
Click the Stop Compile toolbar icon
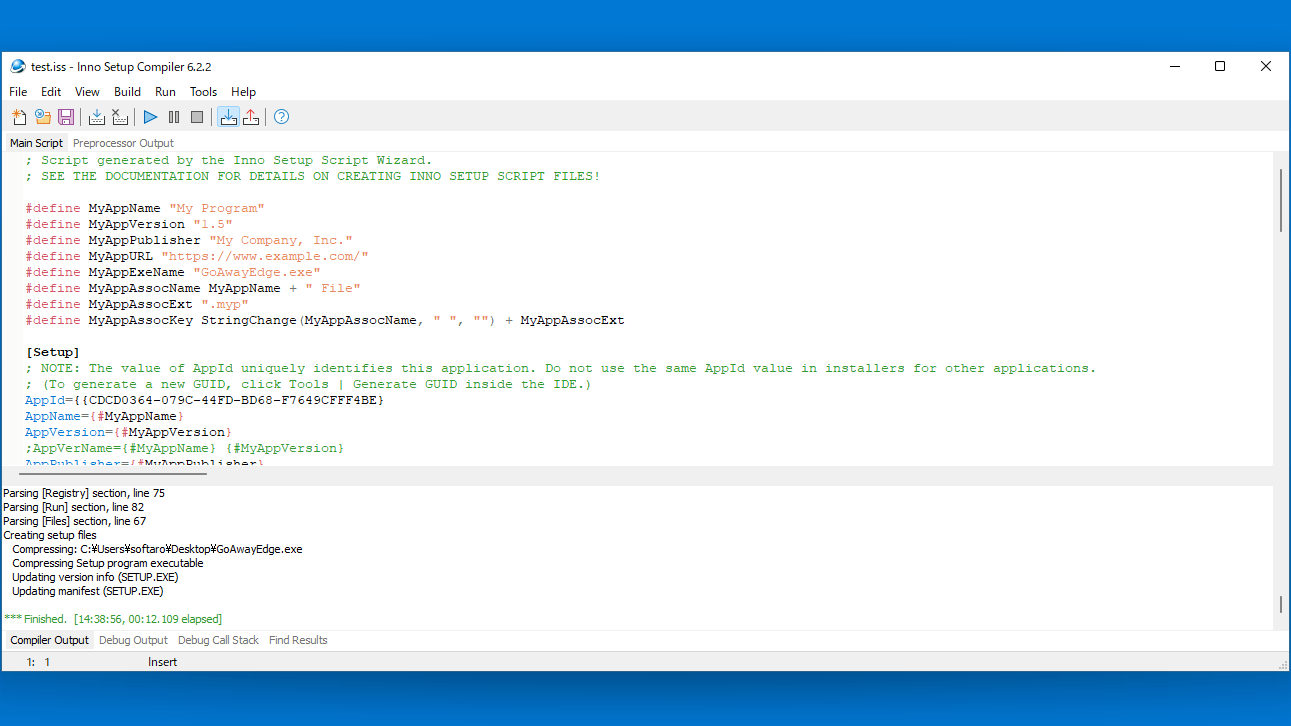click(120, 117)
